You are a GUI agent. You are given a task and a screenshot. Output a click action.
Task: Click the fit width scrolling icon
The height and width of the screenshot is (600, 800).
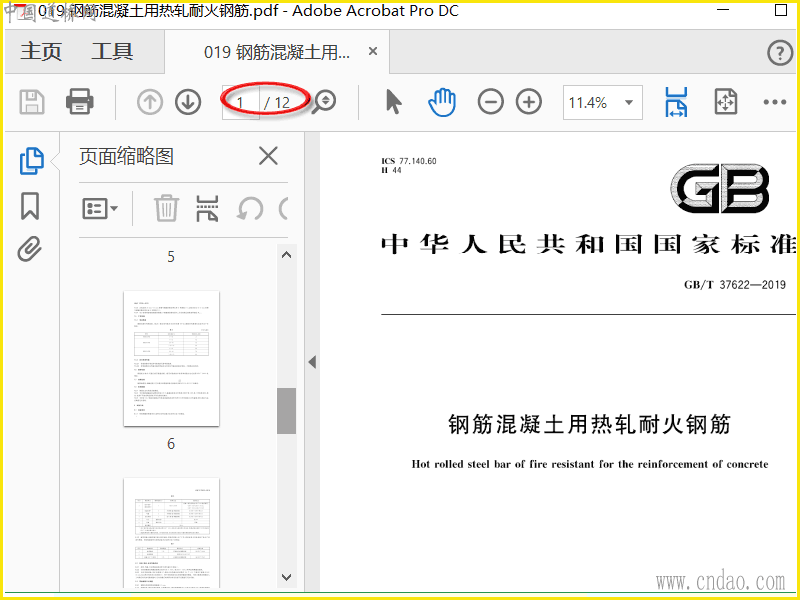tap(677, 102)
